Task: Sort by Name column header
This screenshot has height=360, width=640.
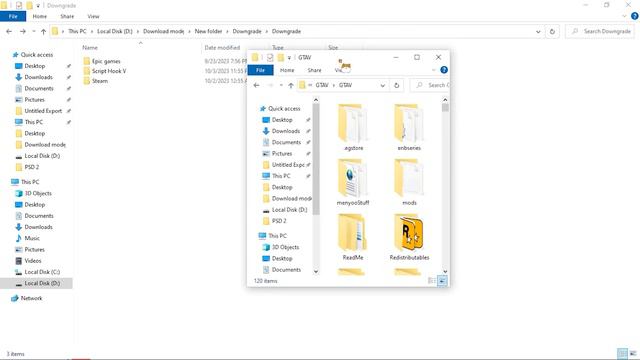Action: coord(90,48)
